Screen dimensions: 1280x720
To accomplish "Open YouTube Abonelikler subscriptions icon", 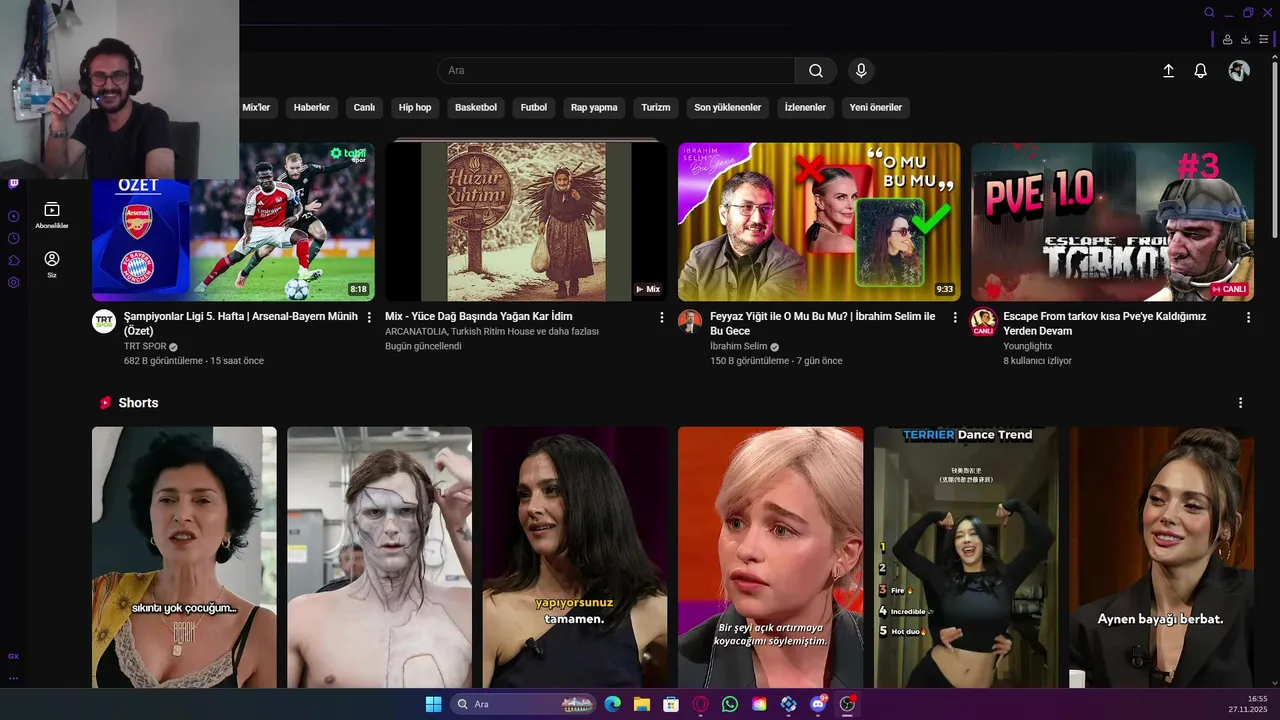I will tap(52, 215).
